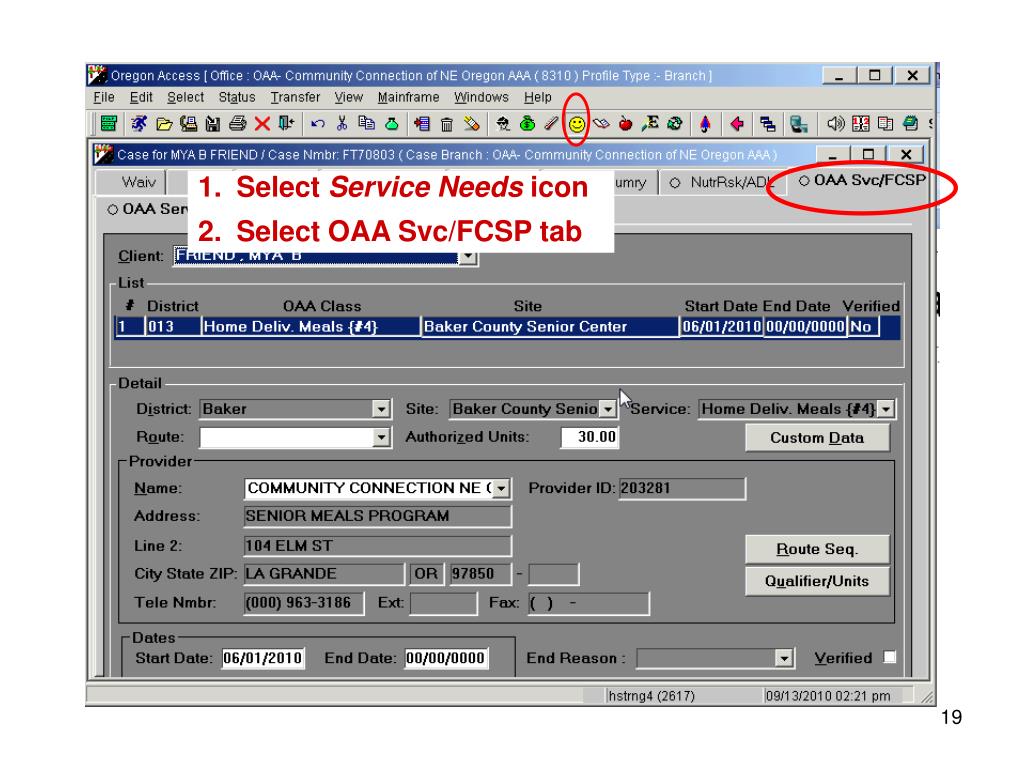Click the letter E pencil icon
The width and height of the screenshot is (1024, 768).
(x=650, y=123)
